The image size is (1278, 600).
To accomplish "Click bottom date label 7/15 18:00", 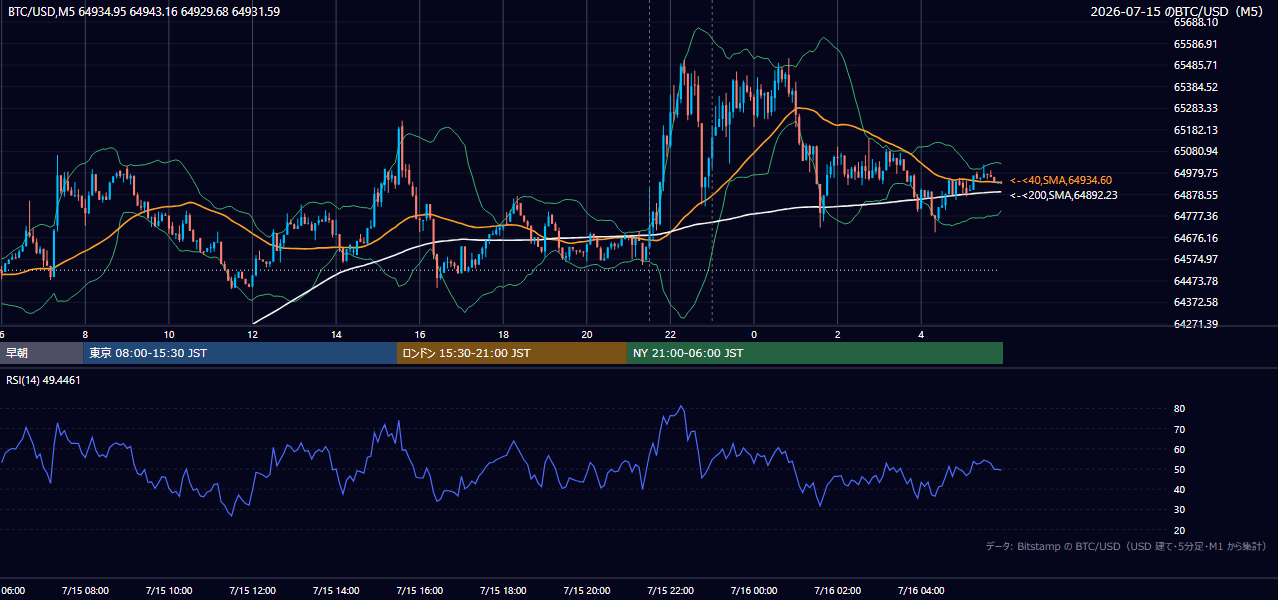I will click(x=503, y=590).
